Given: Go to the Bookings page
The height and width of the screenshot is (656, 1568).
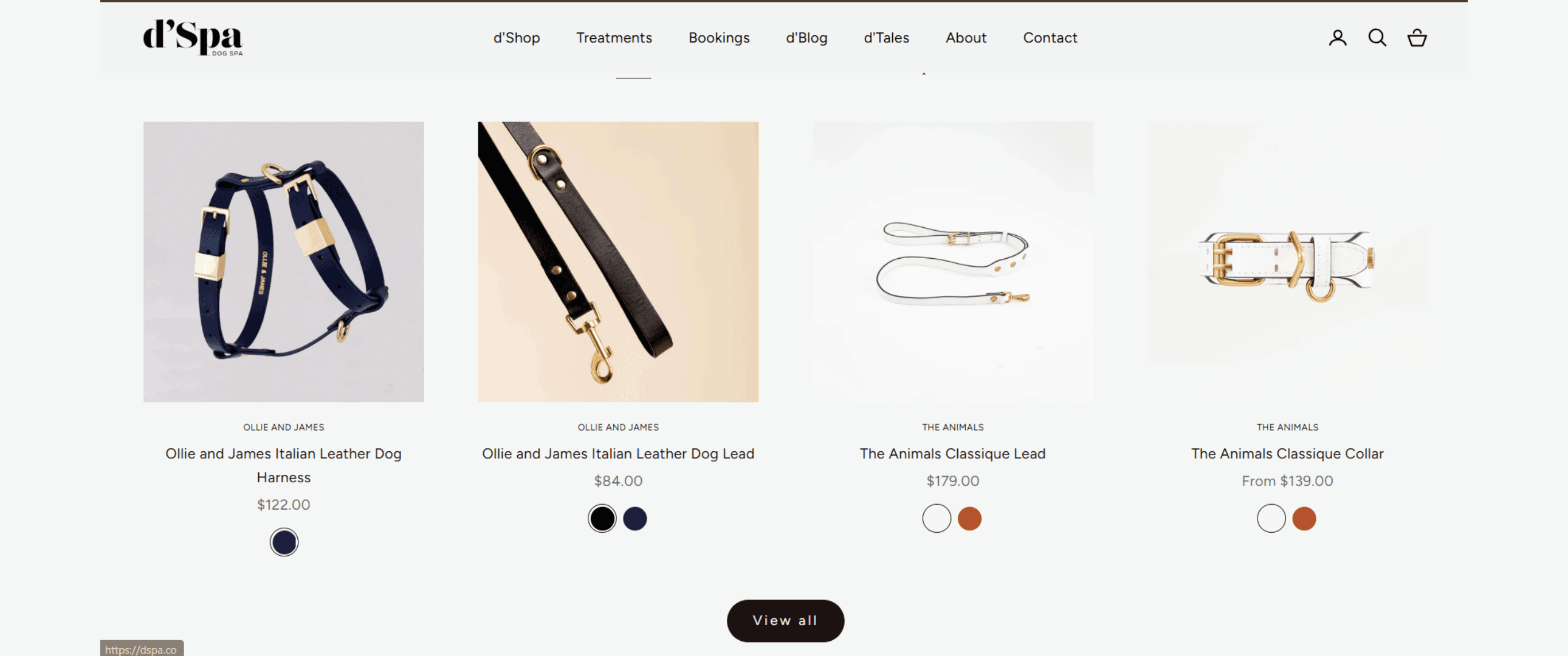Looking at the screenshot, I should pyautogui.click(x=719, y=38).
